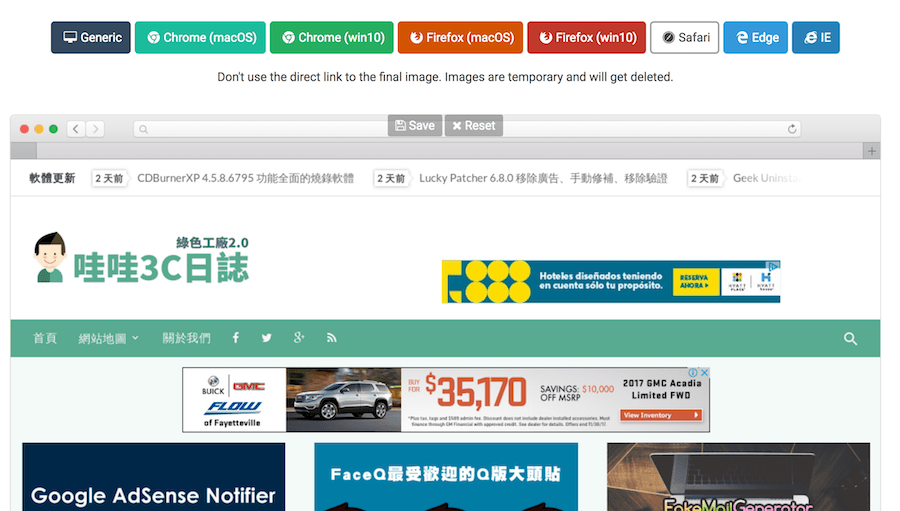Open the Hyatt hotels banner ad
The width and height of the screenshot is (900, 511).
pos(611,281)
